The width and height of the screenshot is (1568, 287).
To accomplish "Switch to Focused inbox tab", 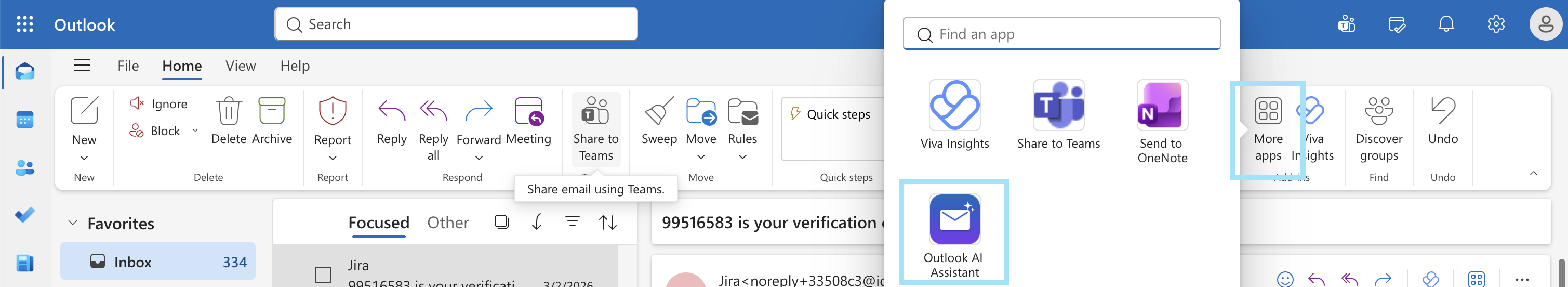I will click(x=379, y=223).
